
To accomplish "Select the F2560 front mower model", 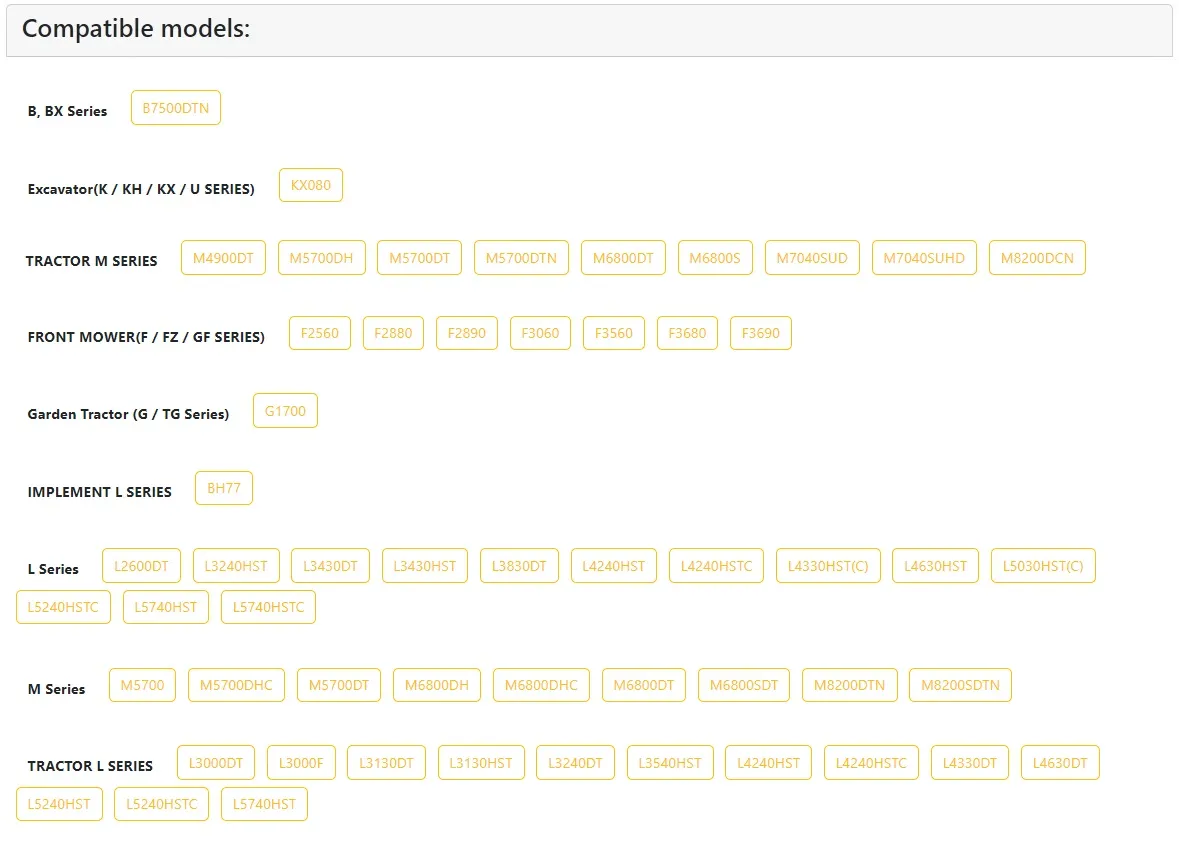I will click(320, 333).
